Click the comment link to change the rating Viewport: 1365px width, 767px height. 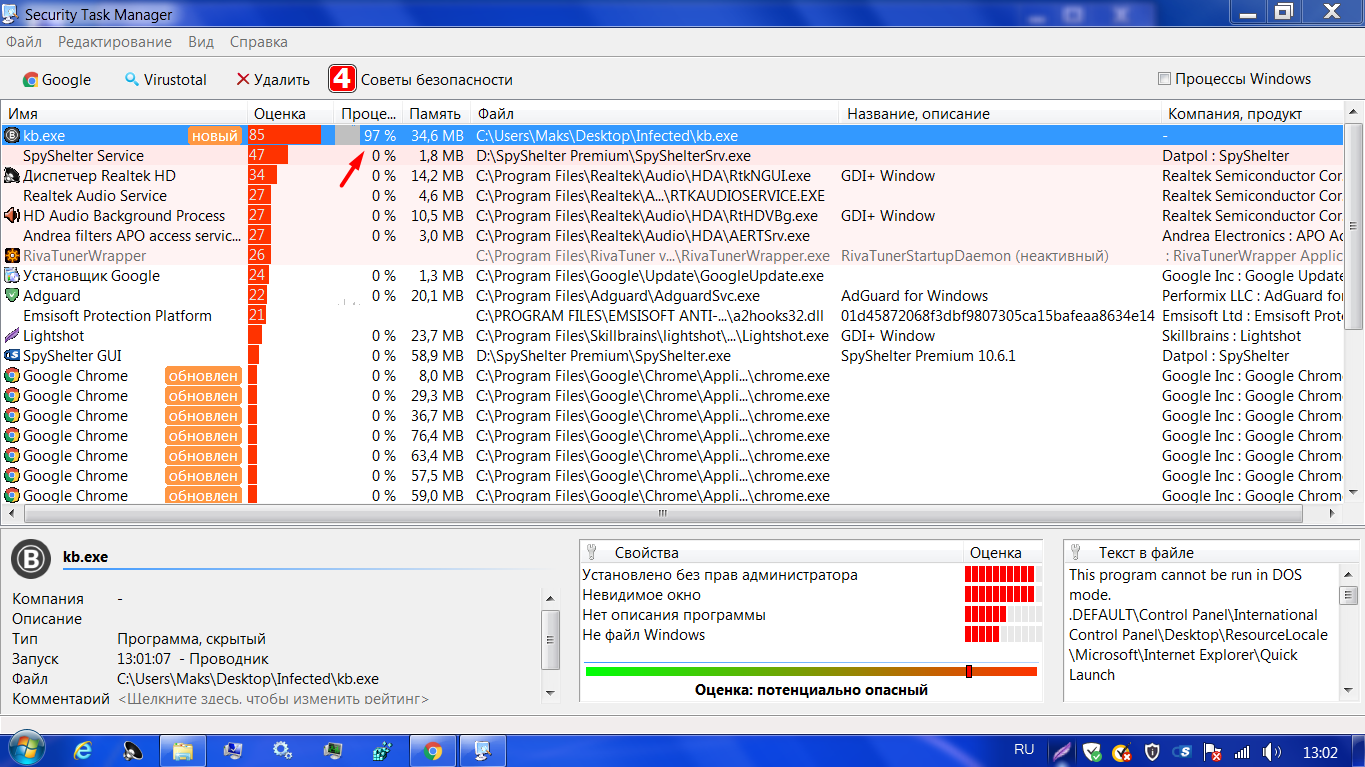(273, 699)
